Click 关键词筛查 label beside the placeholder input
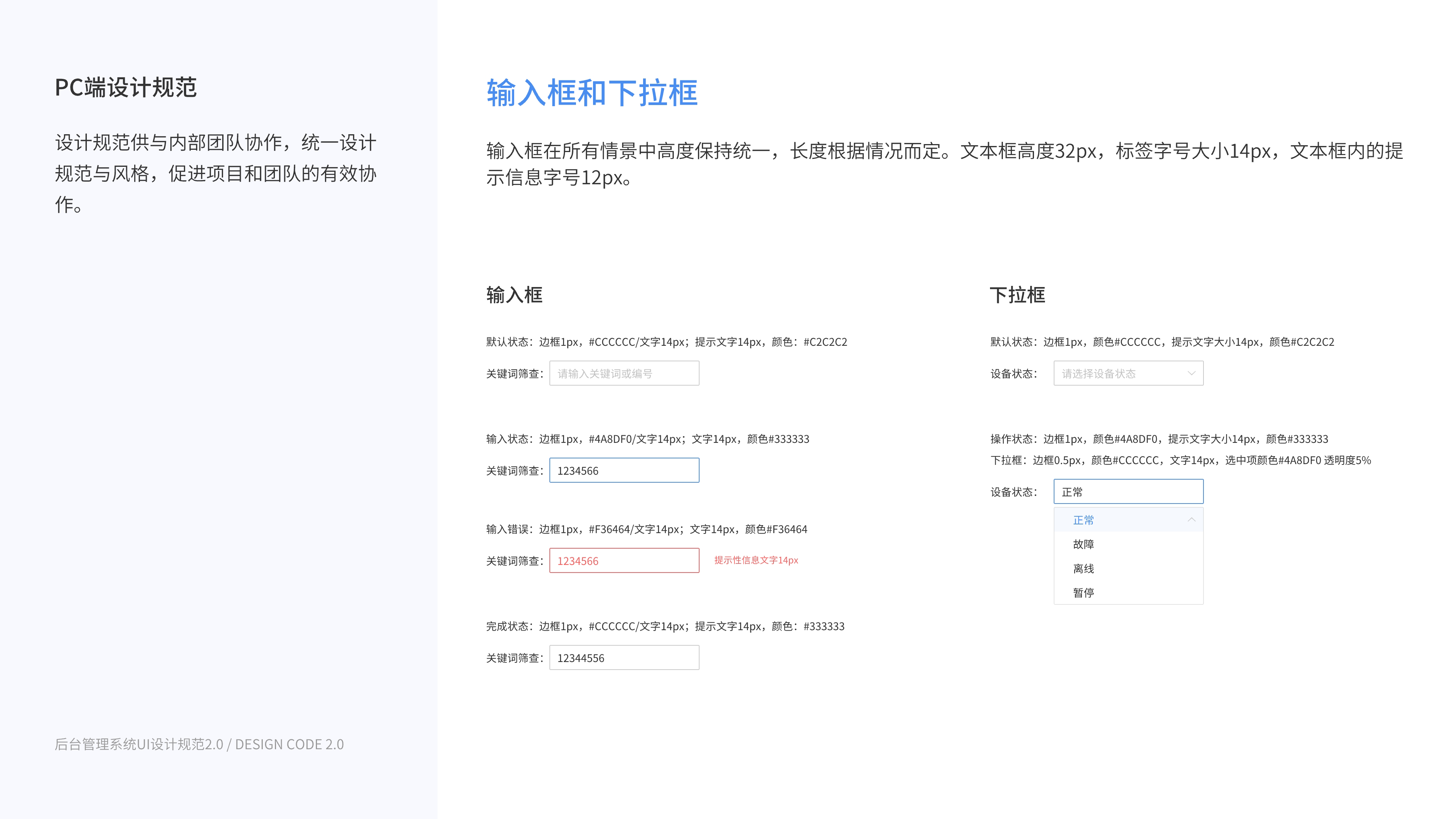 [515, 373]
